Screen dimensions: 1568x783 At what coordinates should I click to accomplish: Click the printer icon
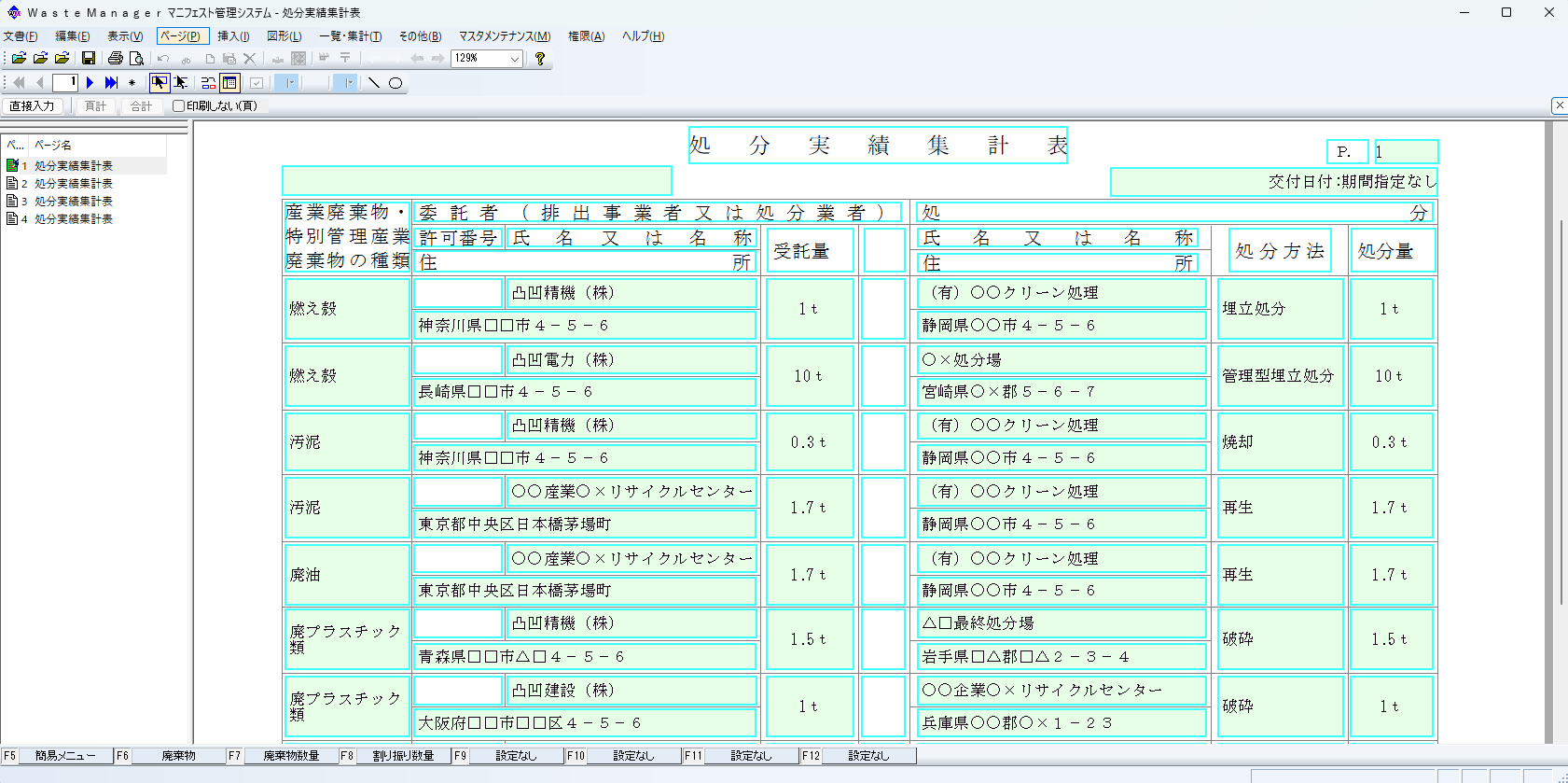[115, 58]
